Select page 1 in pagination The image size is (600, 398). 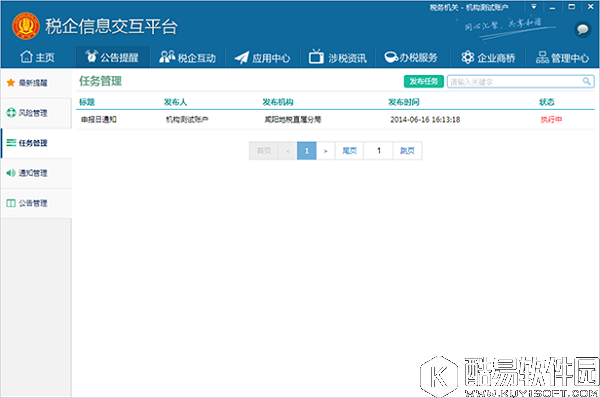pos(307,151)
